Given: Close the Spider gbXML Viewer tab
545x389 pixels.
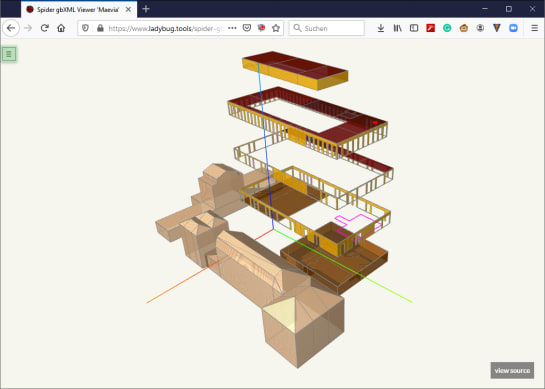Looking at the screenshot, I should [129, 9].
